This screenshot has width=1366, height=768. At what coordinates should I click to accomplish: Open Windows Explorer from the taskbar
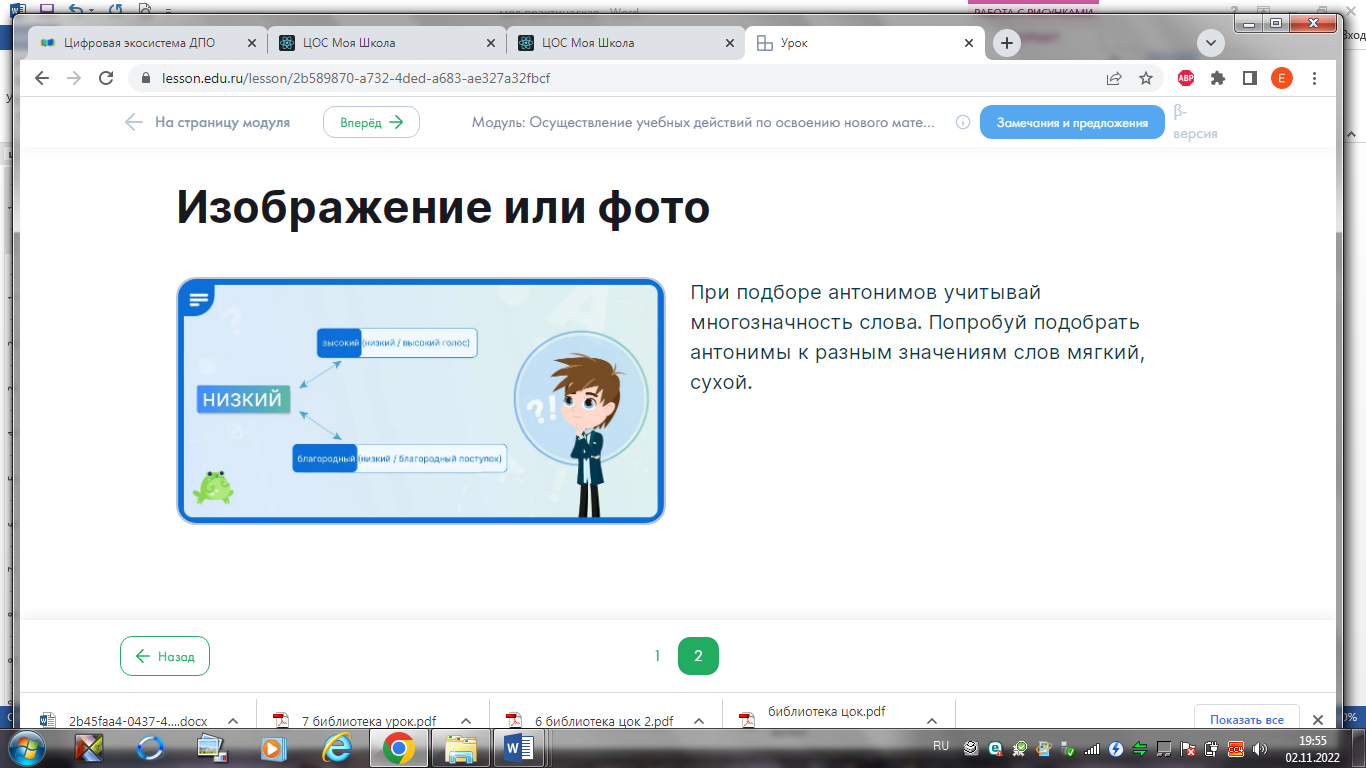point(460,747)
